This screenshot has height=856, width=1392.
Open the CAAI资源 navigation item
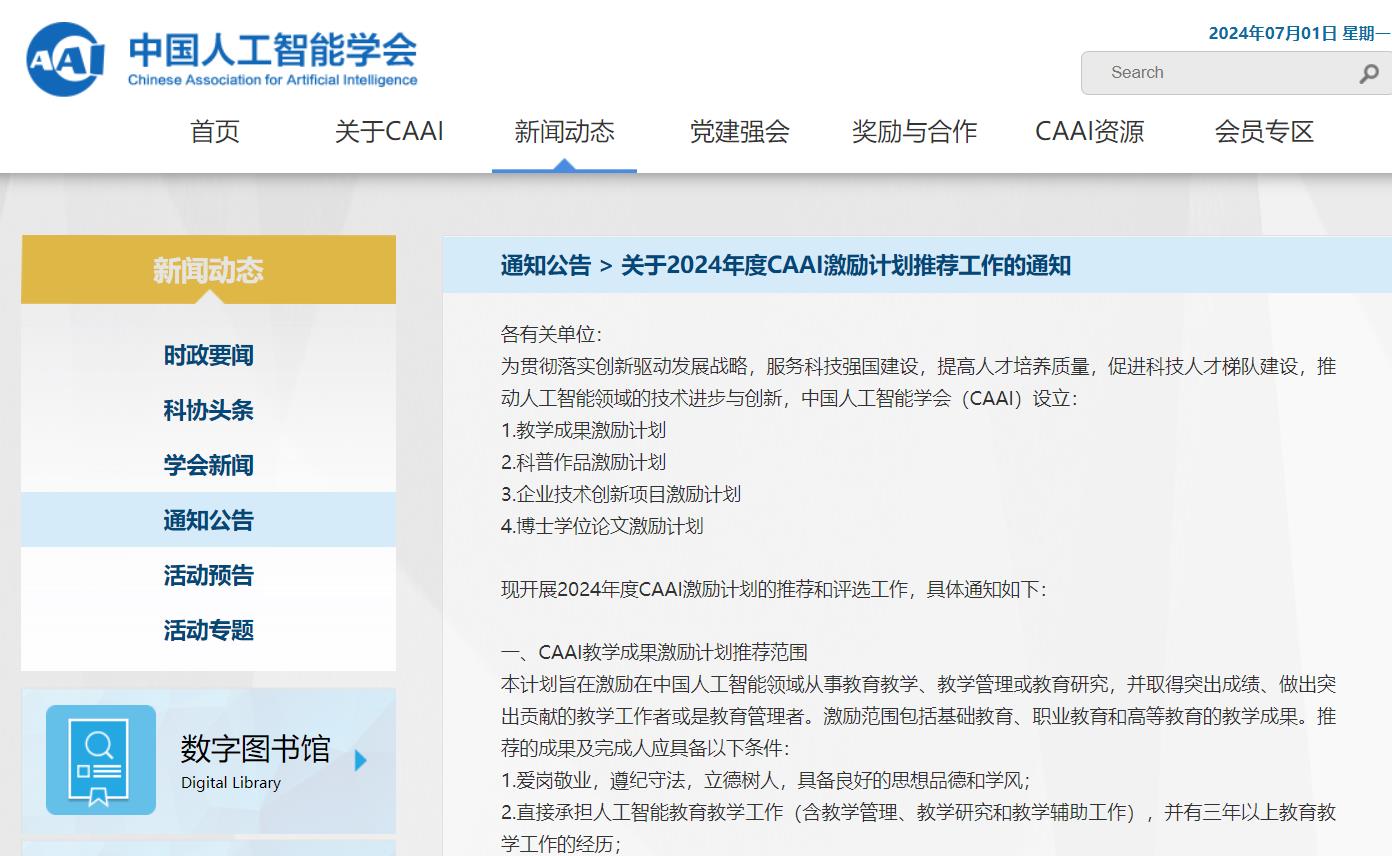tap(1089, 131)
